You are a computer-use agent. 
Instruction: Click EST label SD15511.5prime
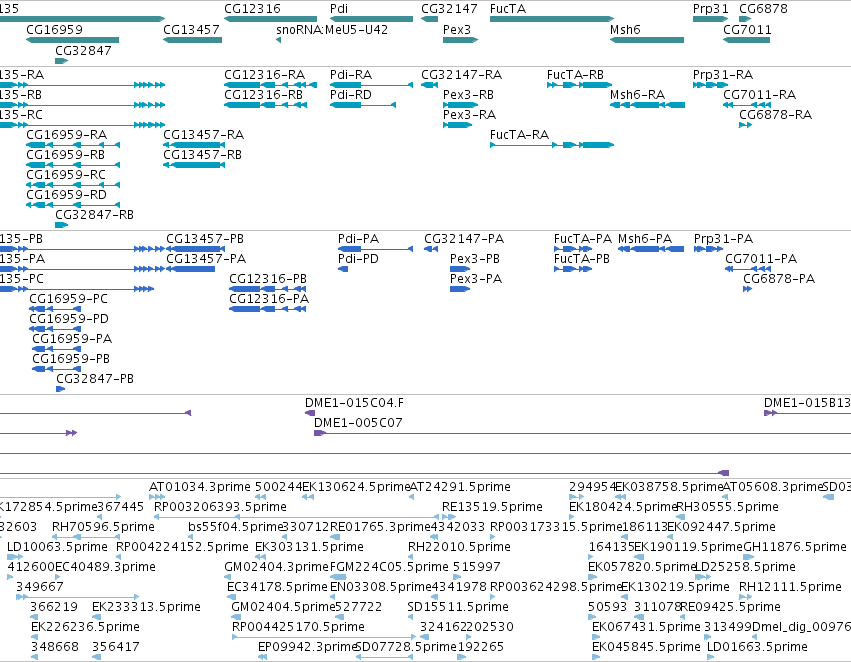click(458, 607)
